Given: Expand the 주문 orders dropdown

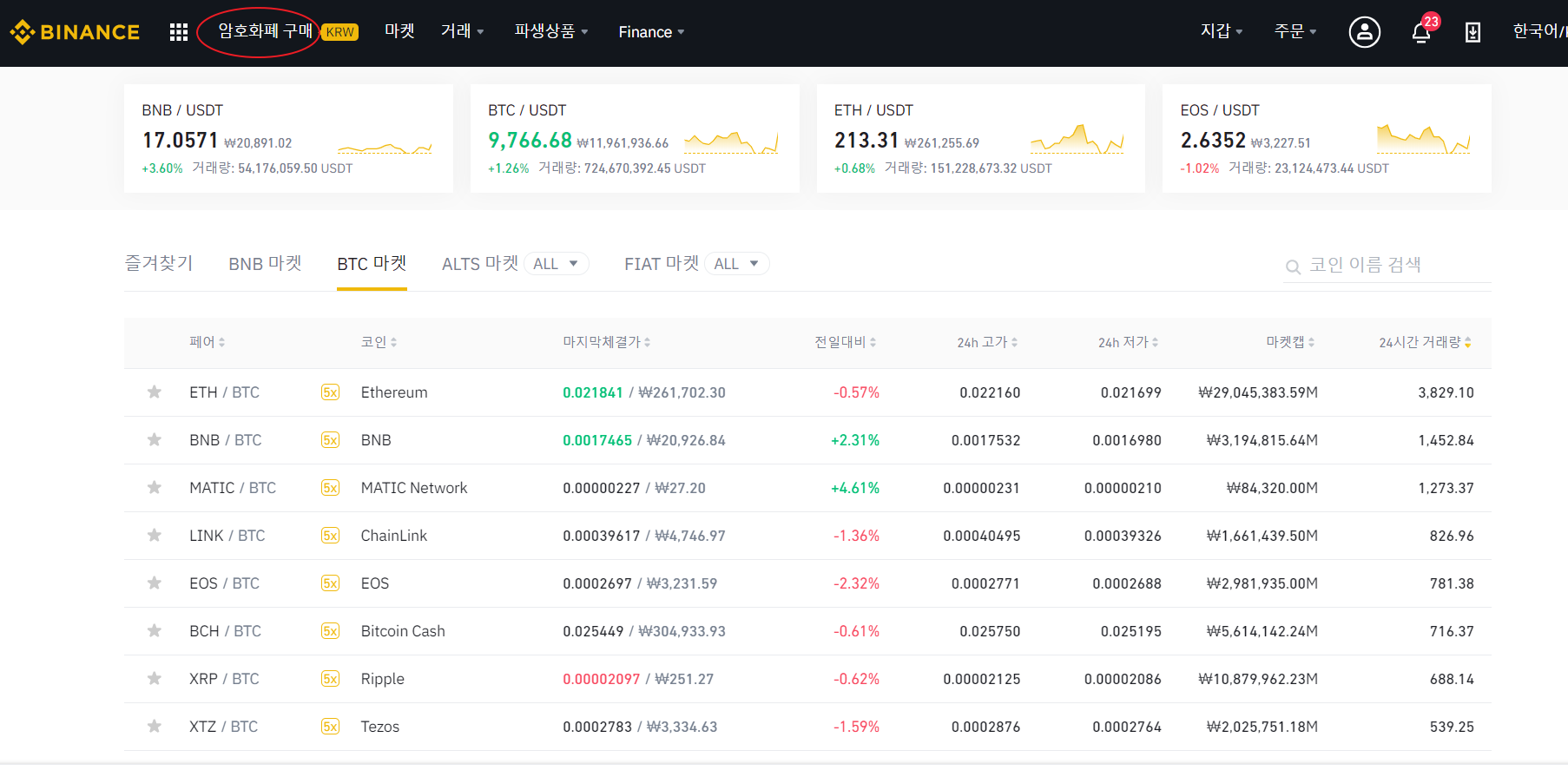Looking at the screenshot, I should point(1295,31).
